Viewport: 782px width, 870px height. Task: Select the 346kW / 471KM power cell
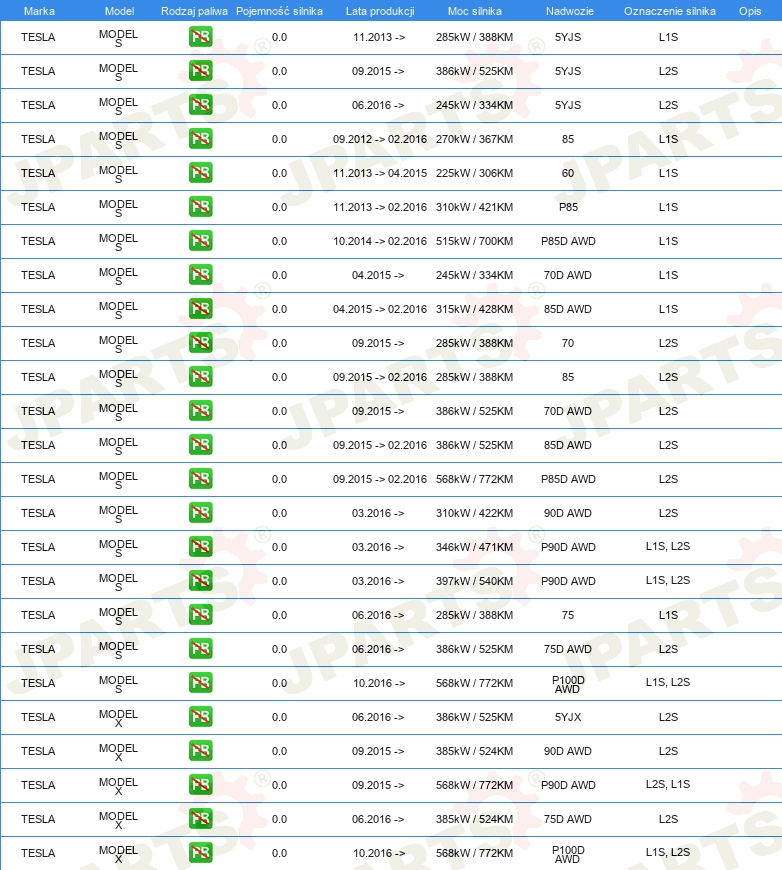pyautogui.click(x=475, y=547)
